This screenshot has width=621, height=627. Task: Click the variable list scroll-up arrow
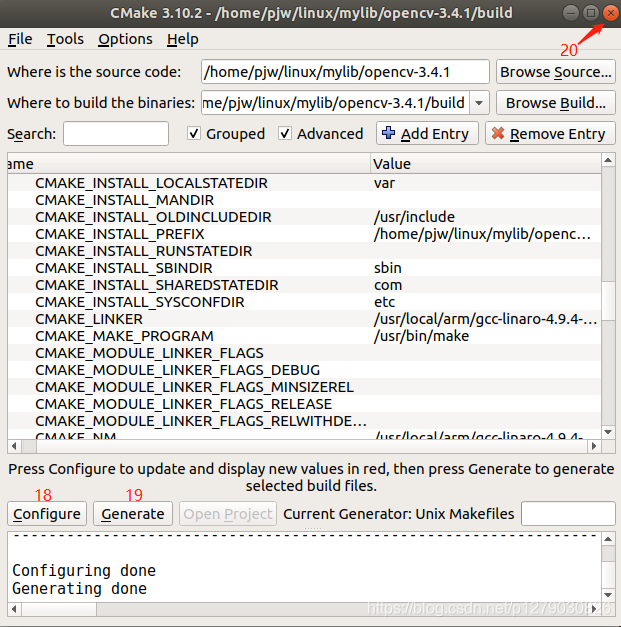coord(608,160)
